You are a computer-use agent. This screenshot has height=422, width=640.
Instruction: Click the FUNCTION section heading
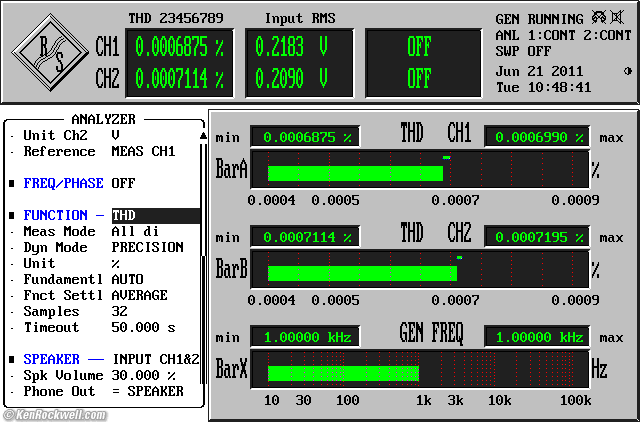[x=56, y=215]
